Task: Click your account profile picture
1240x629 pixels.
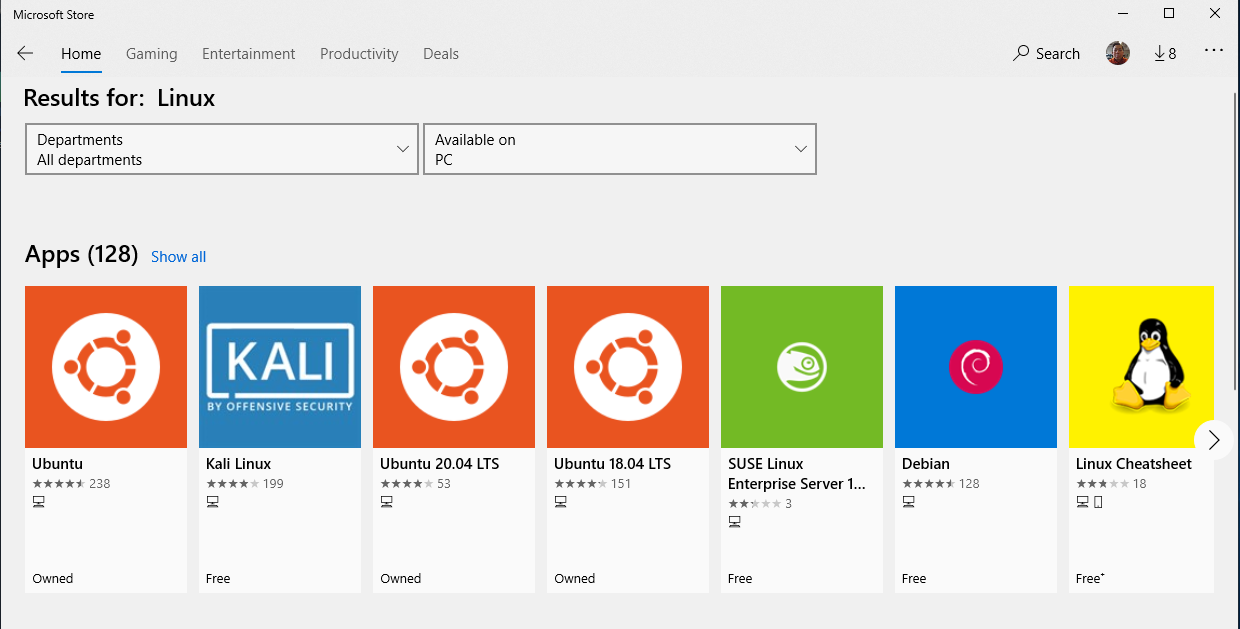Action: click(1117, 53)
